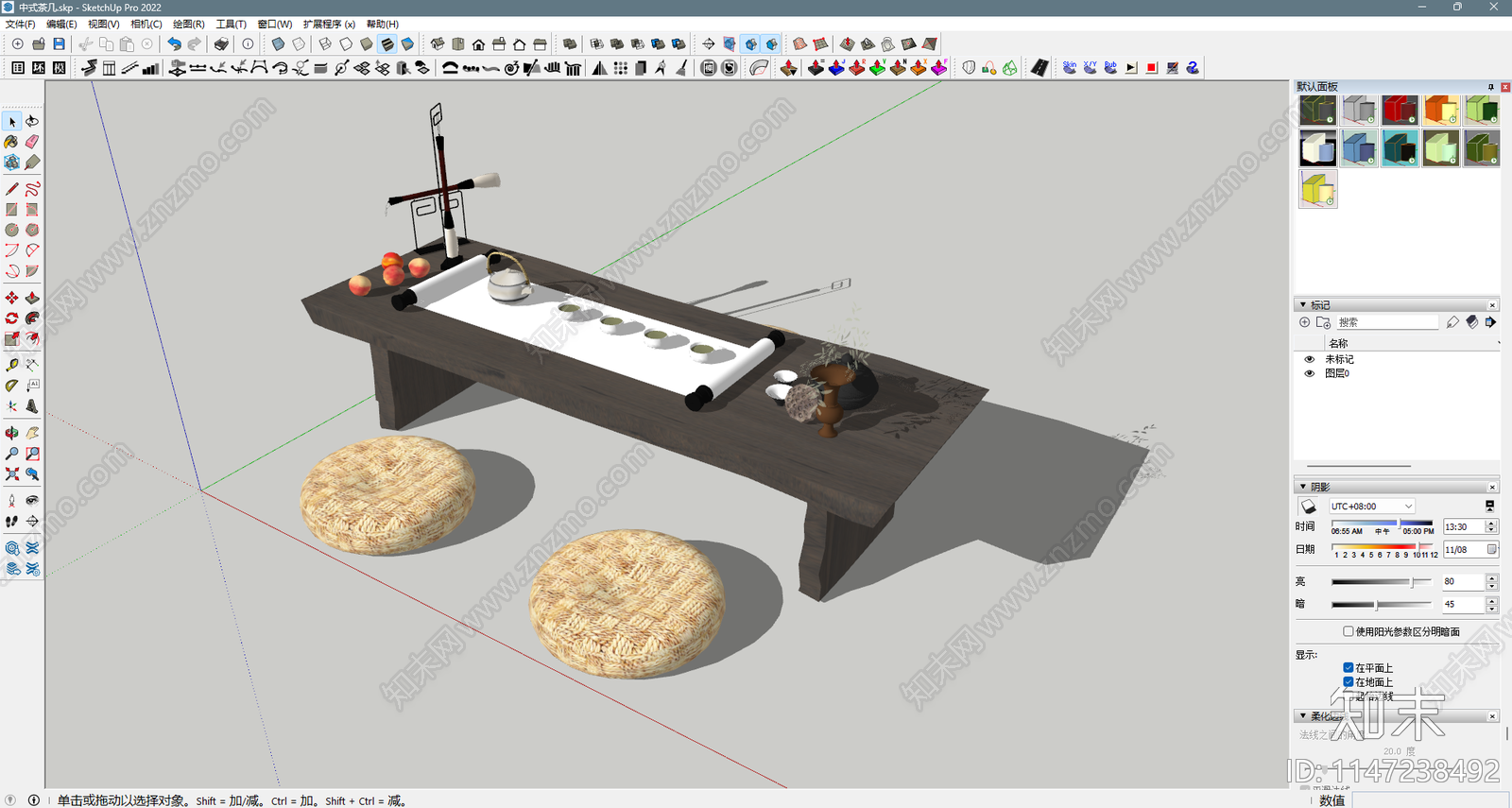Screen dimensions: 1512x808
Task: Open the 帮助(H) menu
Action: coord(383,24)
